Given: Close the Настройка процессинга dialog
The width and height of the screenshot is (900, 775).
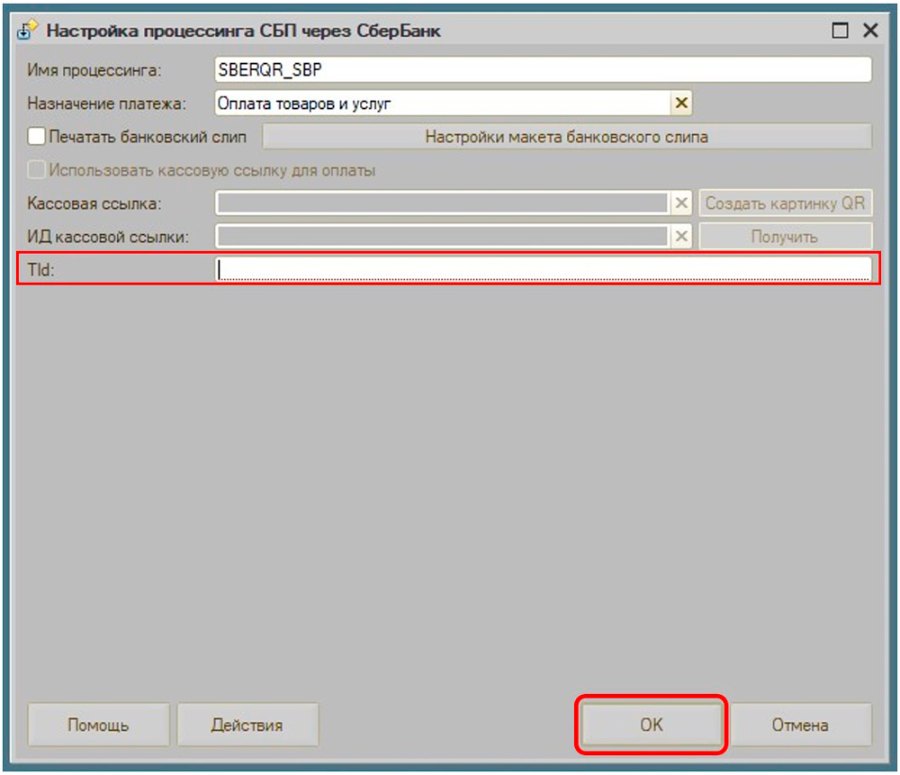Looking at the screenshot, I should [x=870, y=30].
